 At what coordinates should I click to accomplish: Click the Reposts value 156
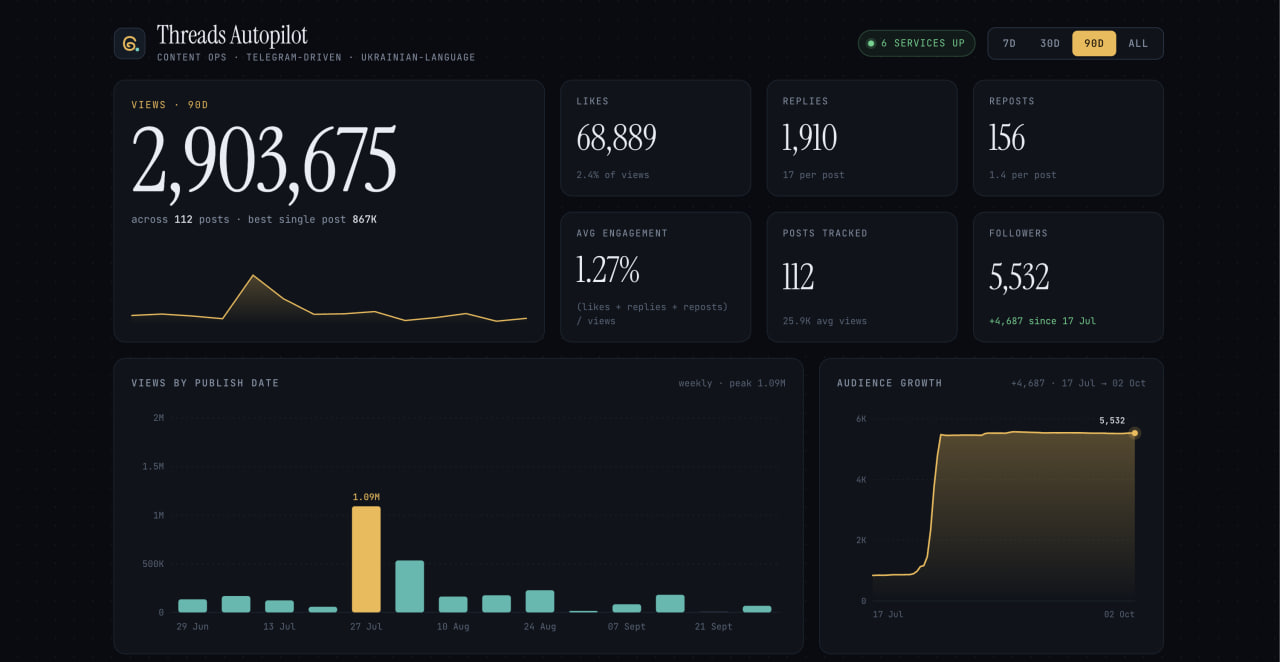[1007, 138]
